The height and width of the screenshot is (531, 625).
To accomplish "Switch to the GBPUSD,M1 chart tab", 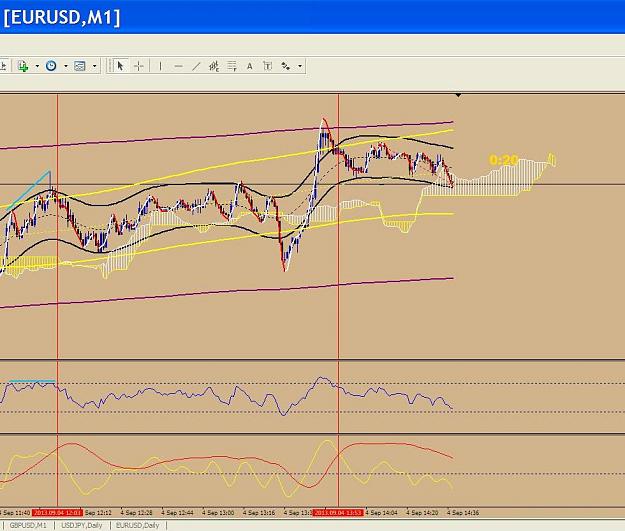I will [x=28, y=525].
